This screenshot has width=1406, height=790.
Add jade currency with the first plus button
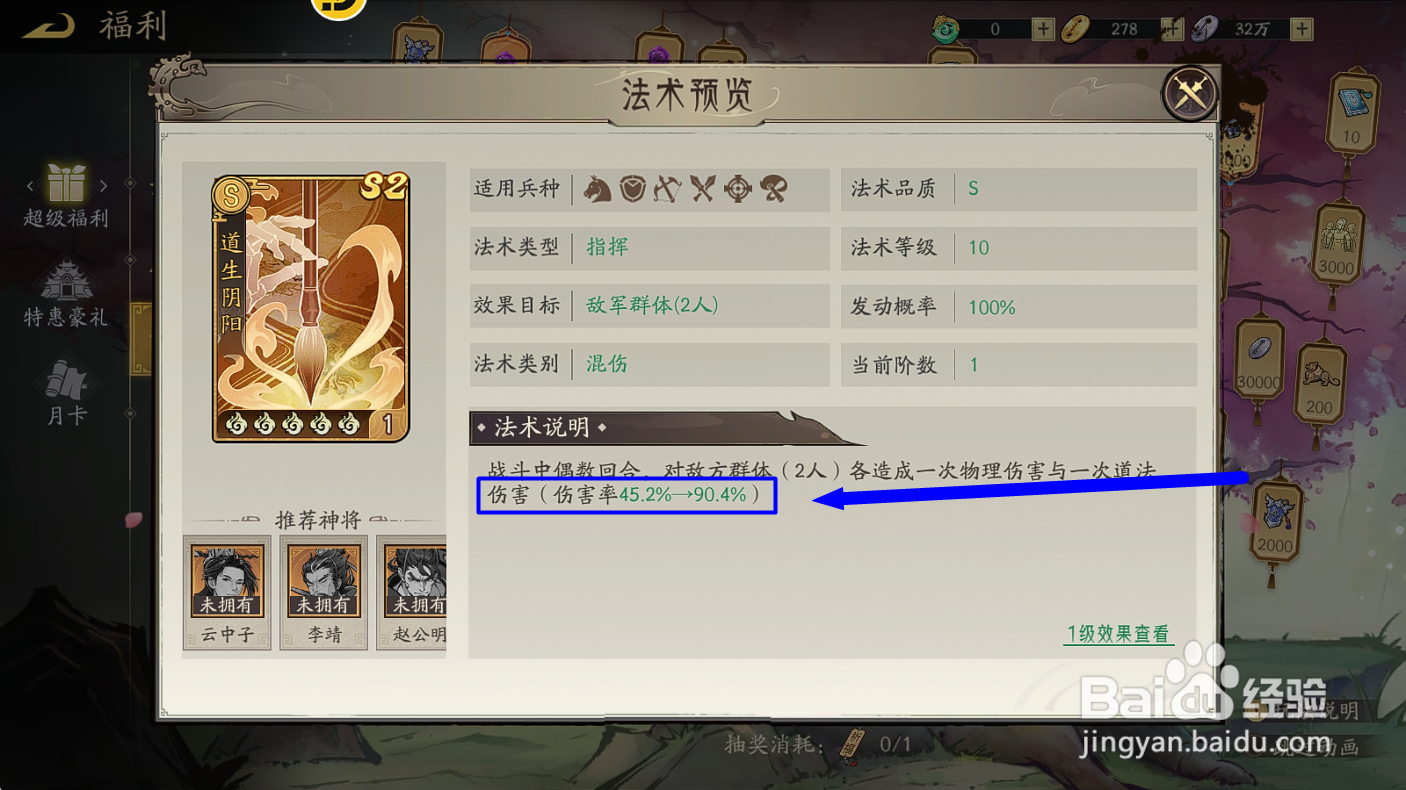(1043, 29)
